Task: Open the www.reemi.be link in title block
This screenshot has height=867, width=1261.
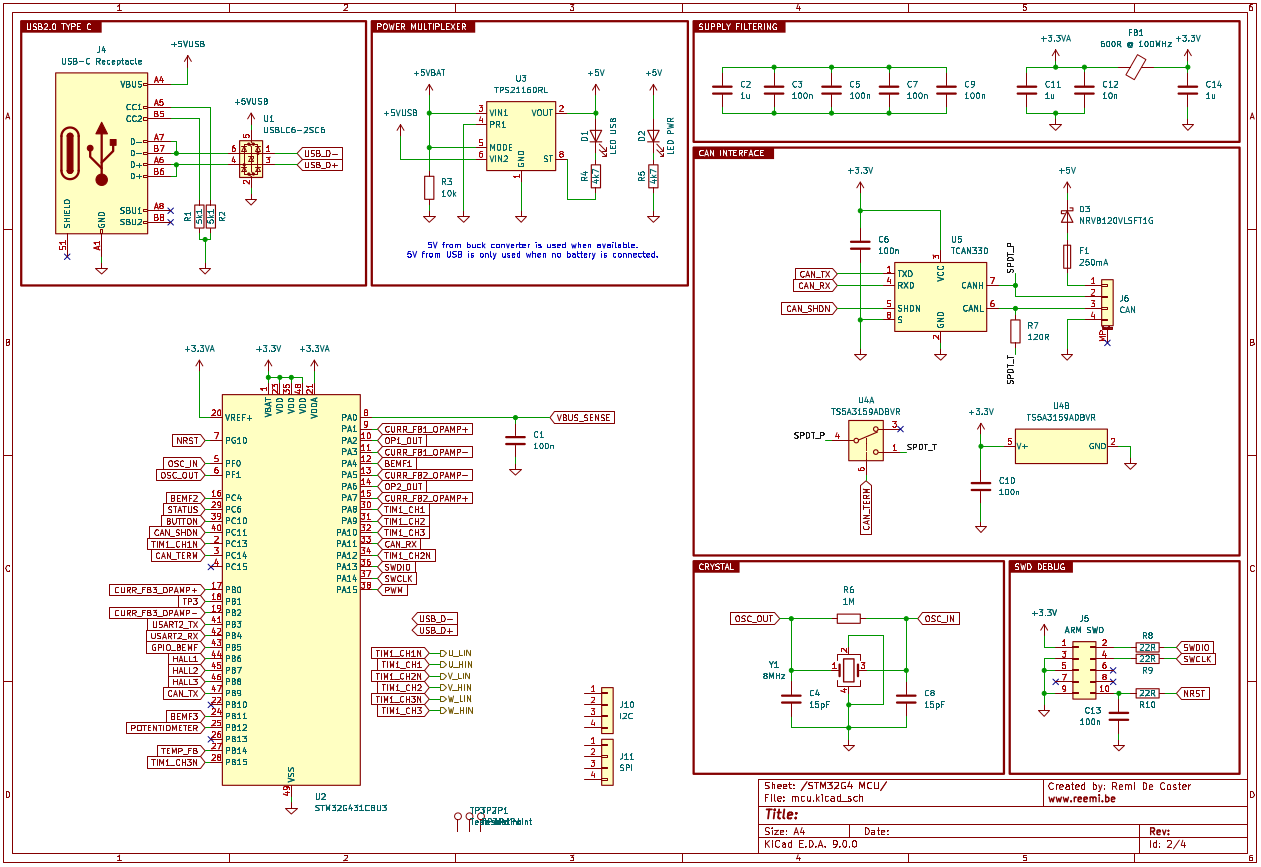Action: click(x=1081, y=800)
